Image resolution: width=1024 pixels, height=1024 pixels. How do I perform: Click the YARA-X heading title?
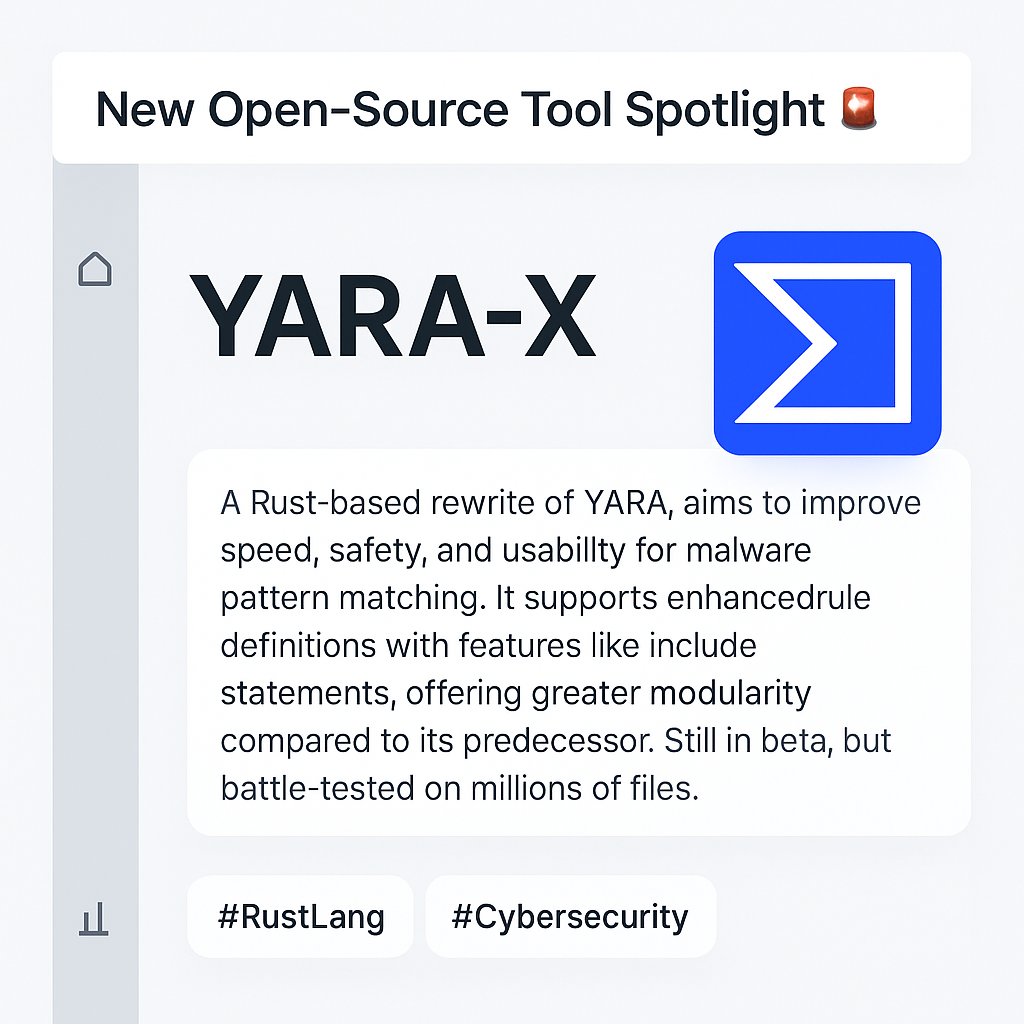pyautogui.click(x=393, y=317)
